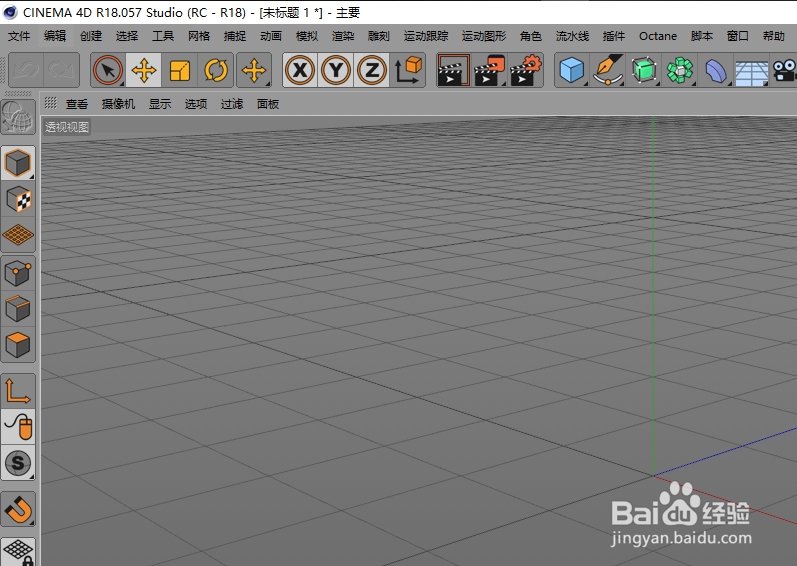The width and height of the screenshot is (797, 566).
Task: Click the Make Editable globe icon
Action: pyautogui.click(x=18, y=116)
